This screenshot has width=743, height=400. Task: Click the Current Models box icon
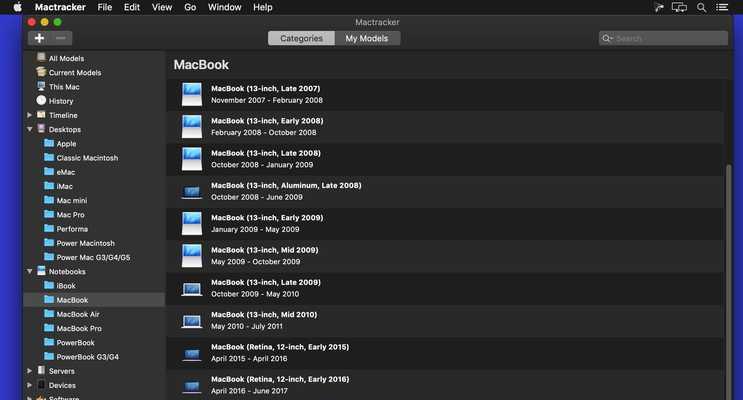[41, 72]
